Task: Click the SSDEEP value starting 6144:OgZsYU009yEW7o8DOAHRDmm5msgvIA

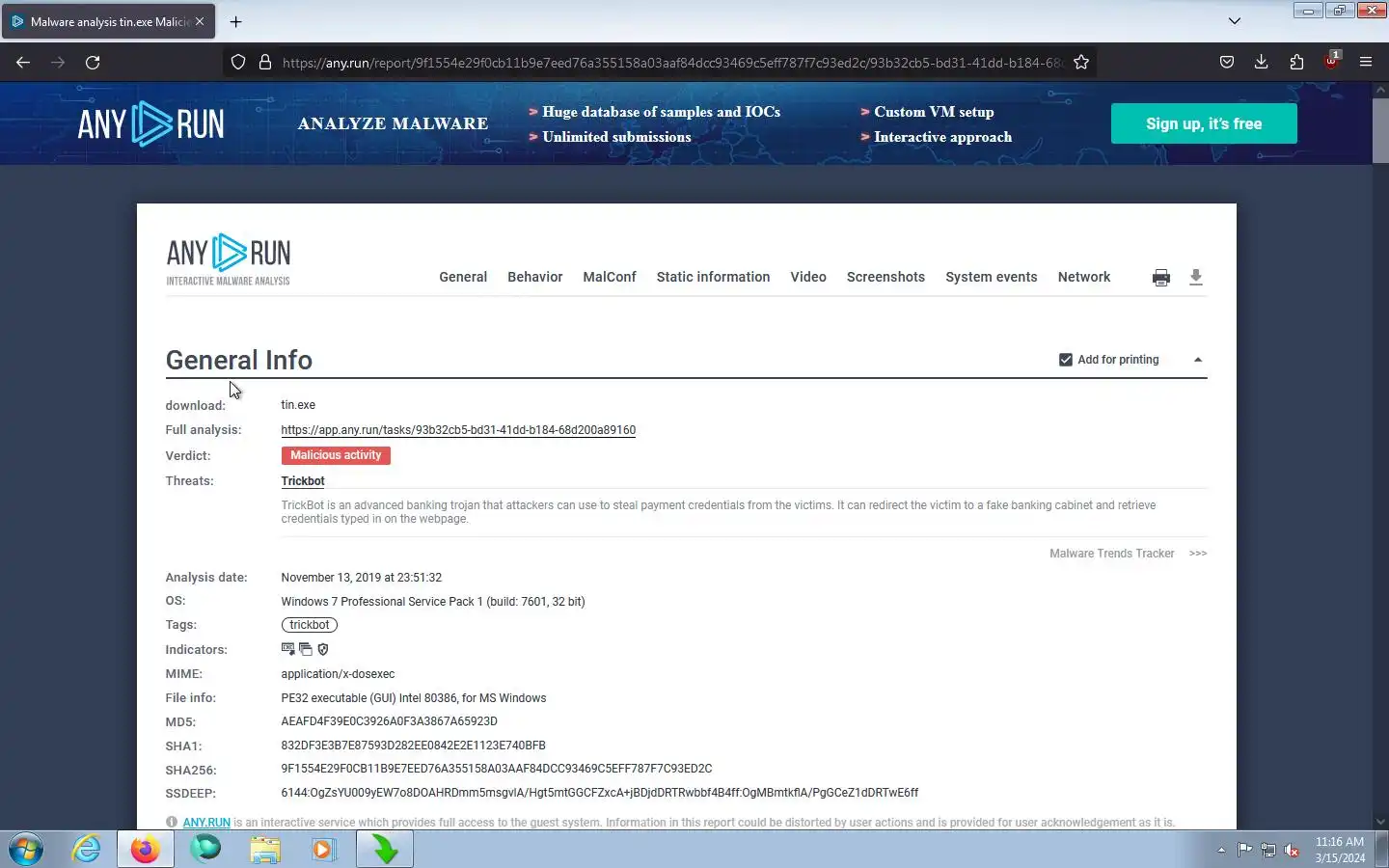Action: [600, 793]
